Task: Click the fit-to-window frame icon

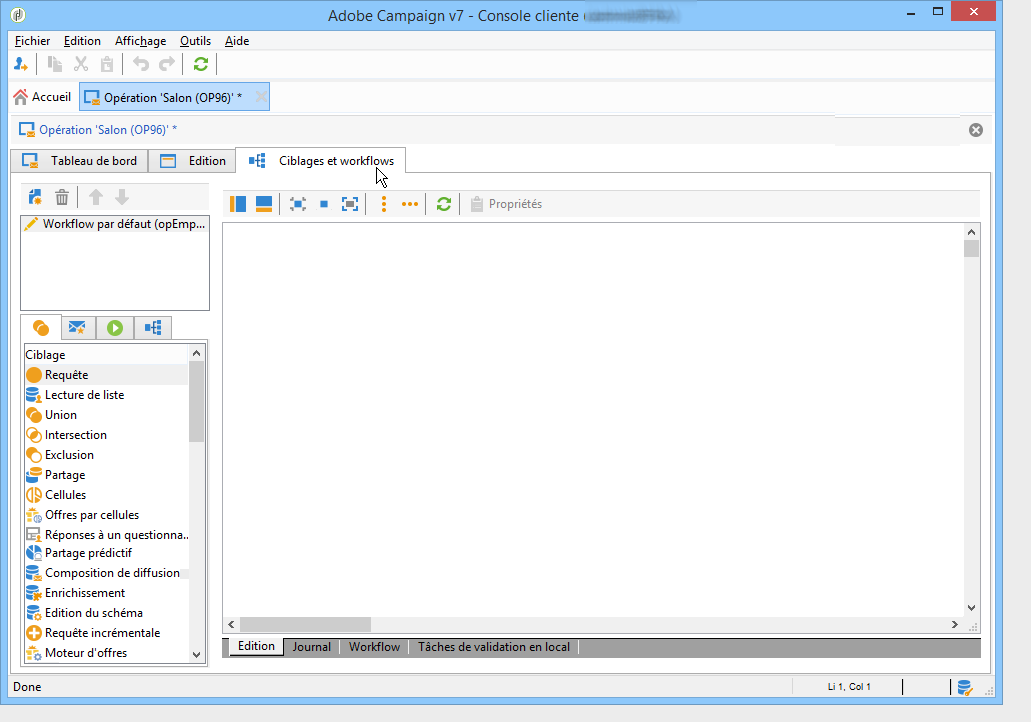Action: (350, 204)
